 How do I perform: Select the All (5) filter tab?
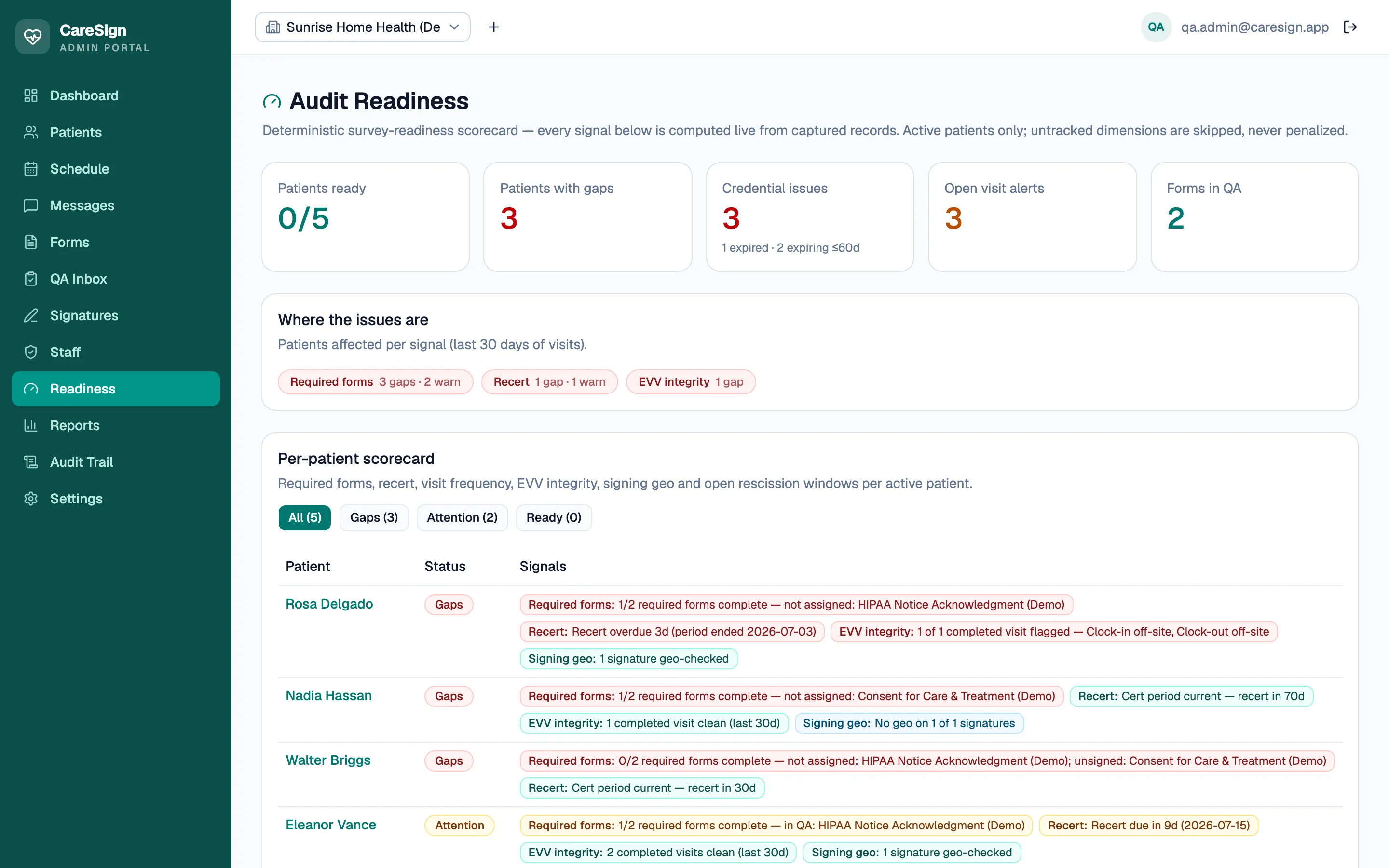click(305, 518)
